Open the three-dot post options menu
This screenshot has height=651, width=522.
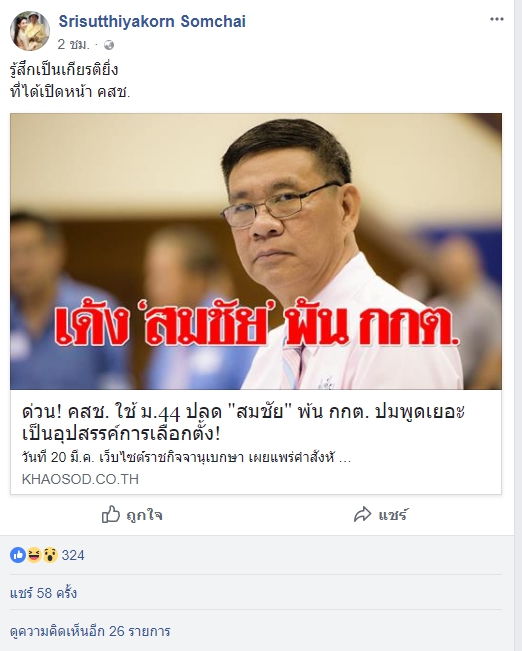click(x=497, y=19)
